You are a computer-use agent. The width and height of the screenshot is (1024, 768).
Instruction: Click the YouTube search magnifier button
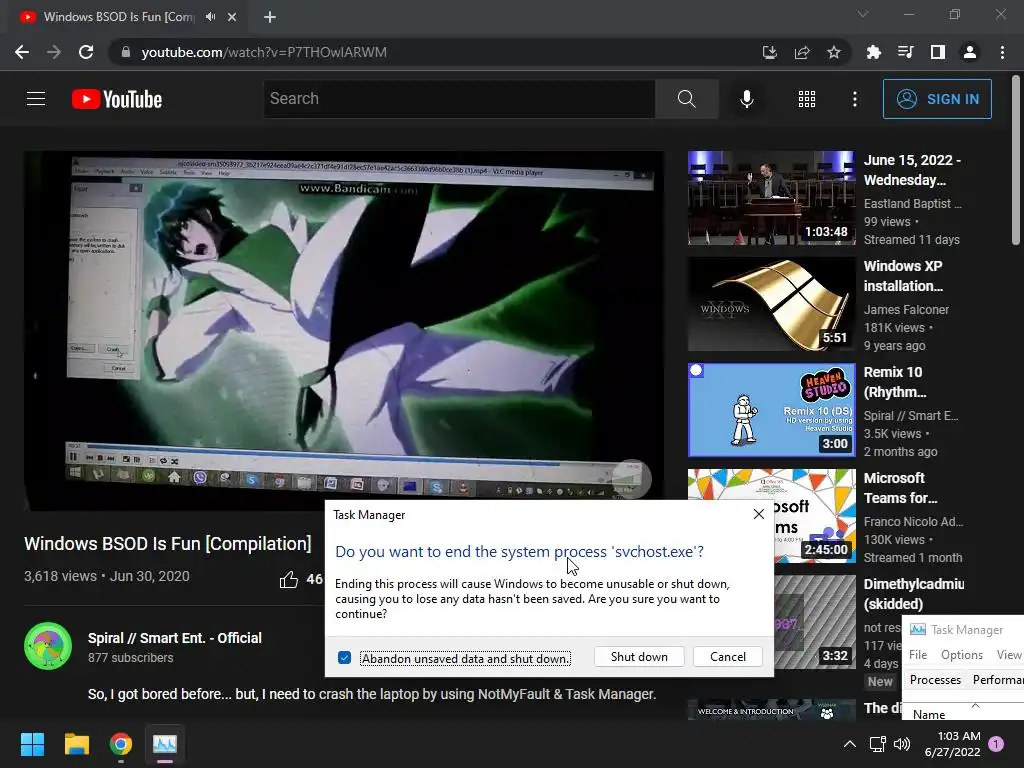(686, 99)
